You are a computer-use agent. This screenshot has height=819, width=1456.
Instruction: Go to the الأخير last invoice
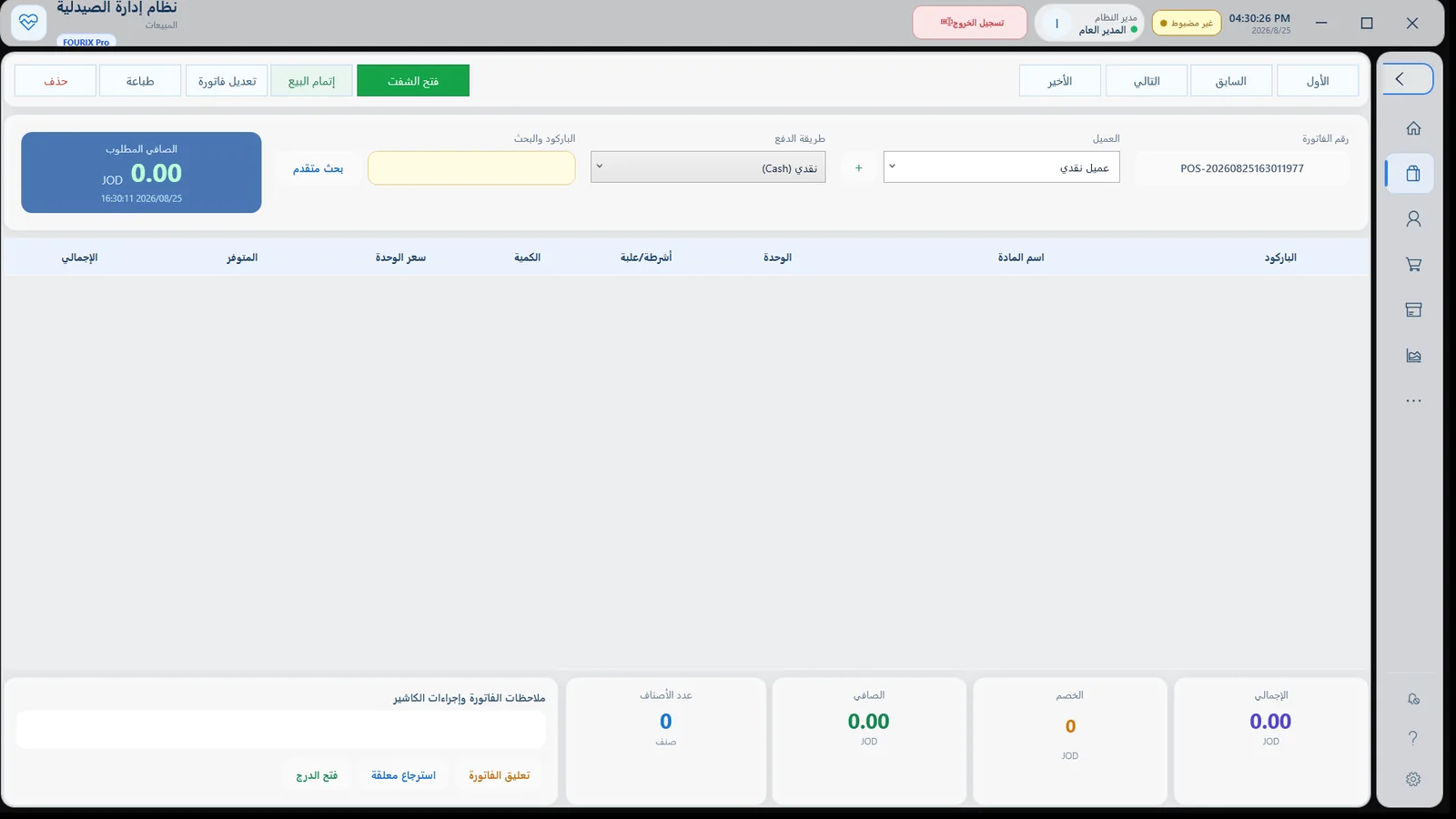(1060, 81)
